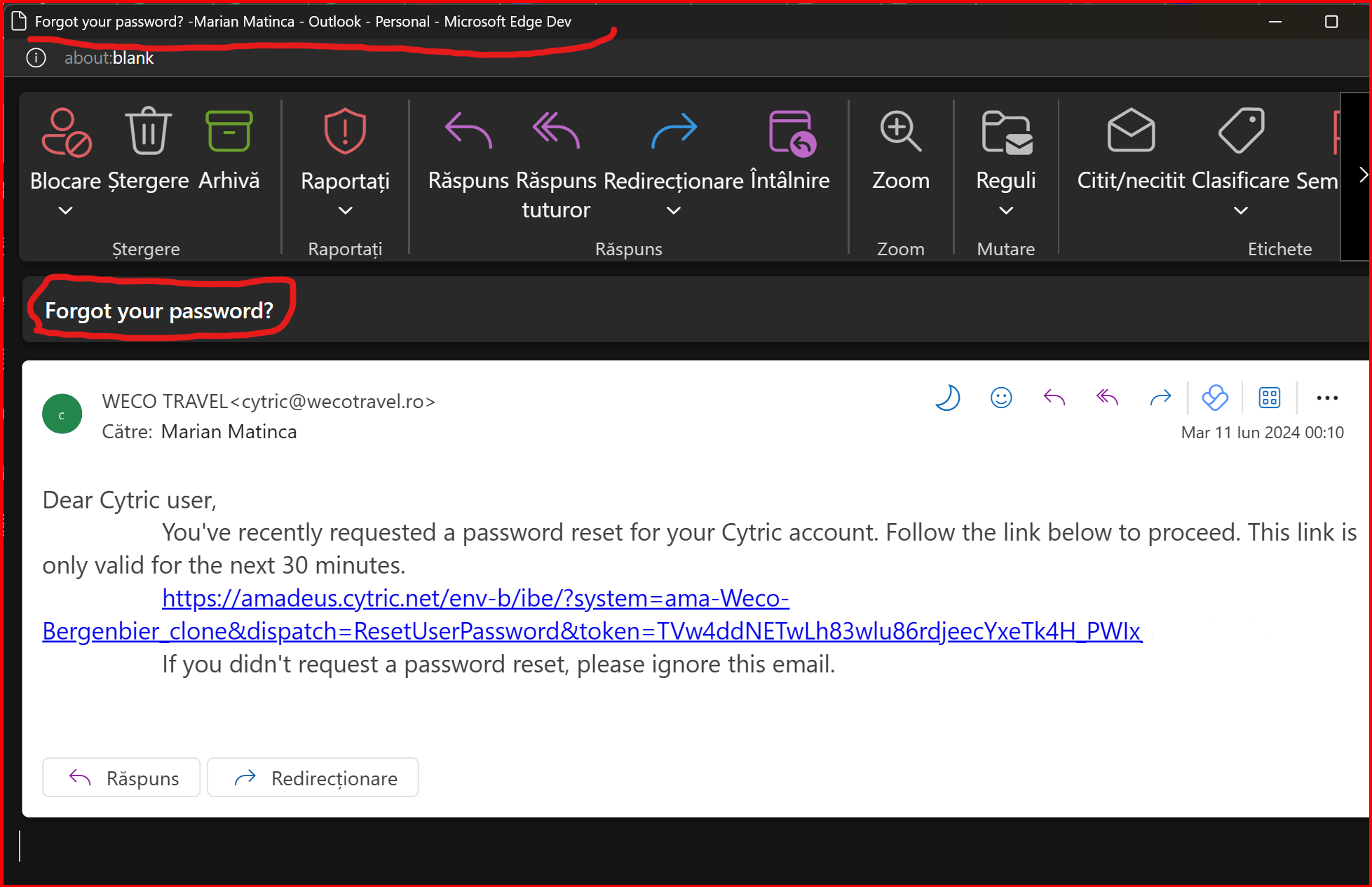Screen dimensions: 1372x887
Task: Expand the Blocare dropdown arrow
Action: point(65,210)
